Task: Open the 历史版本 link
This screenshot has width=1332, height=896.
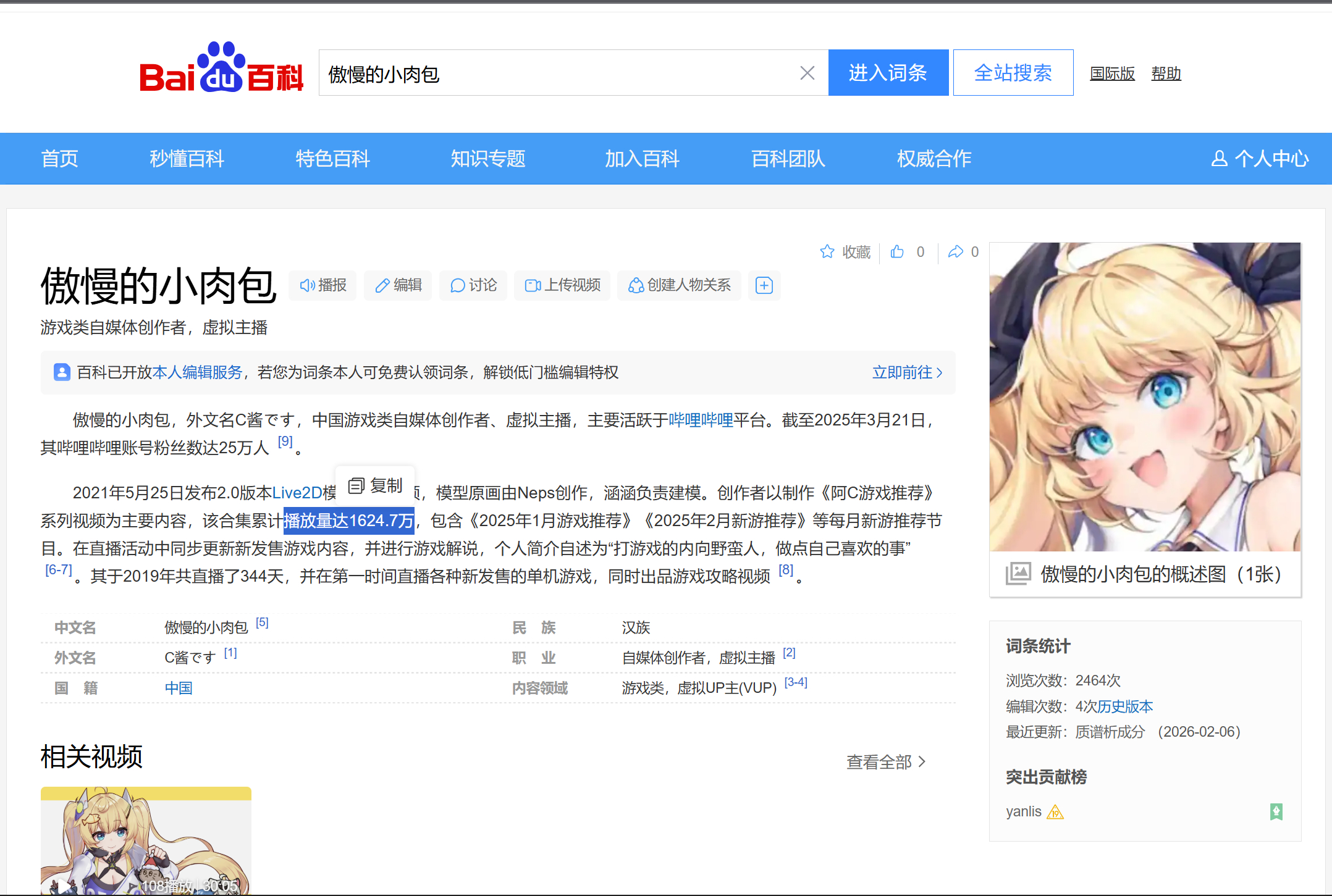Action: tap(1125, 706)
